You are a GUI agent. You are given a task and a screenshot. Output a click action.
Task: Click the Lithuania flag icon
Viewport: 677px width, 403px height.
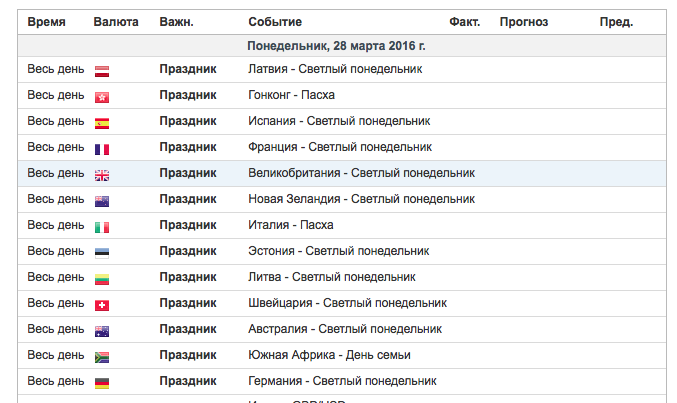(x=102, y=279)
